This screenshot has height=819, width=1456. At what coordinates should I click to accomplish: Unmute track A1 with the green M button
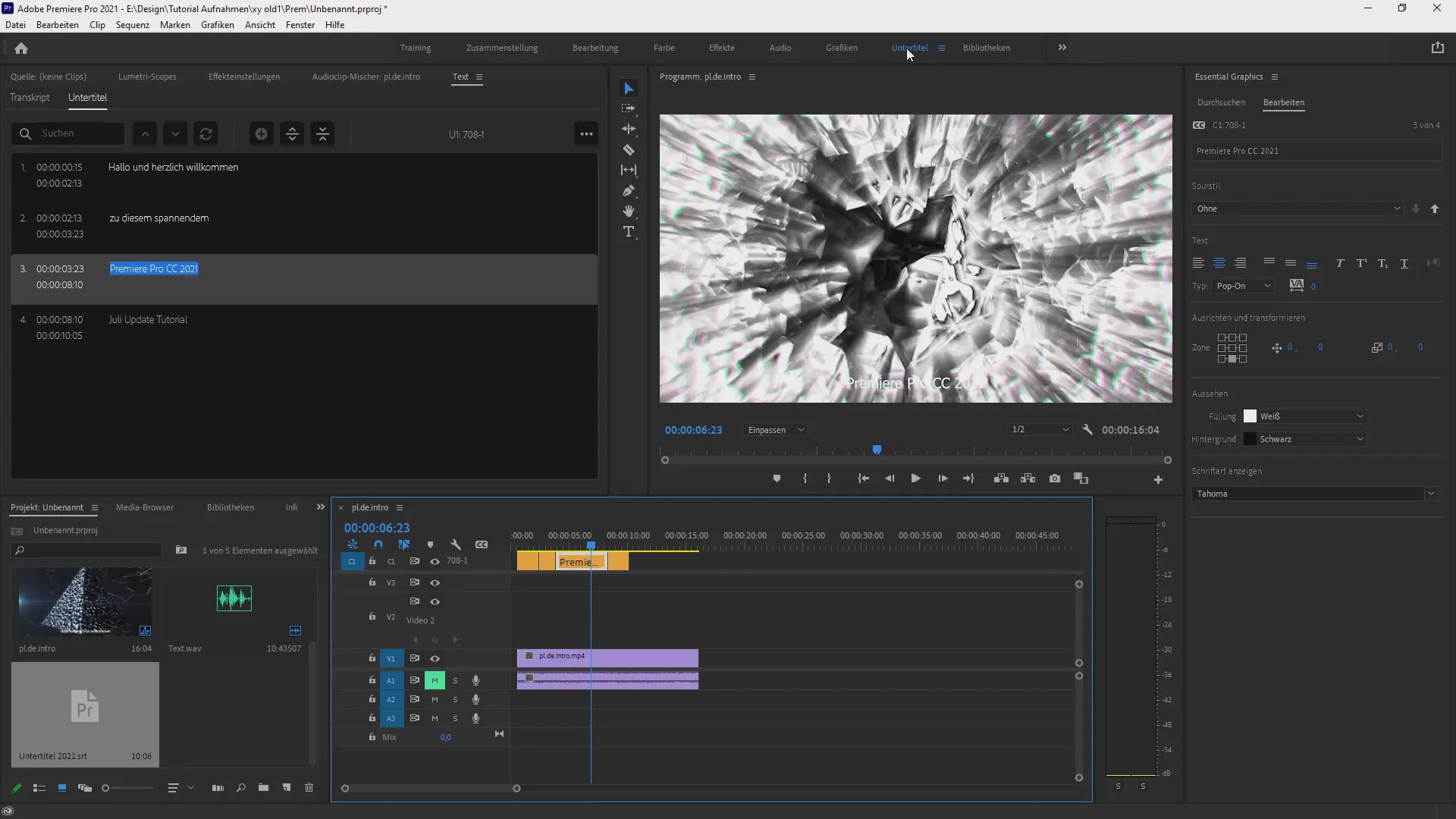pos(435,681)
